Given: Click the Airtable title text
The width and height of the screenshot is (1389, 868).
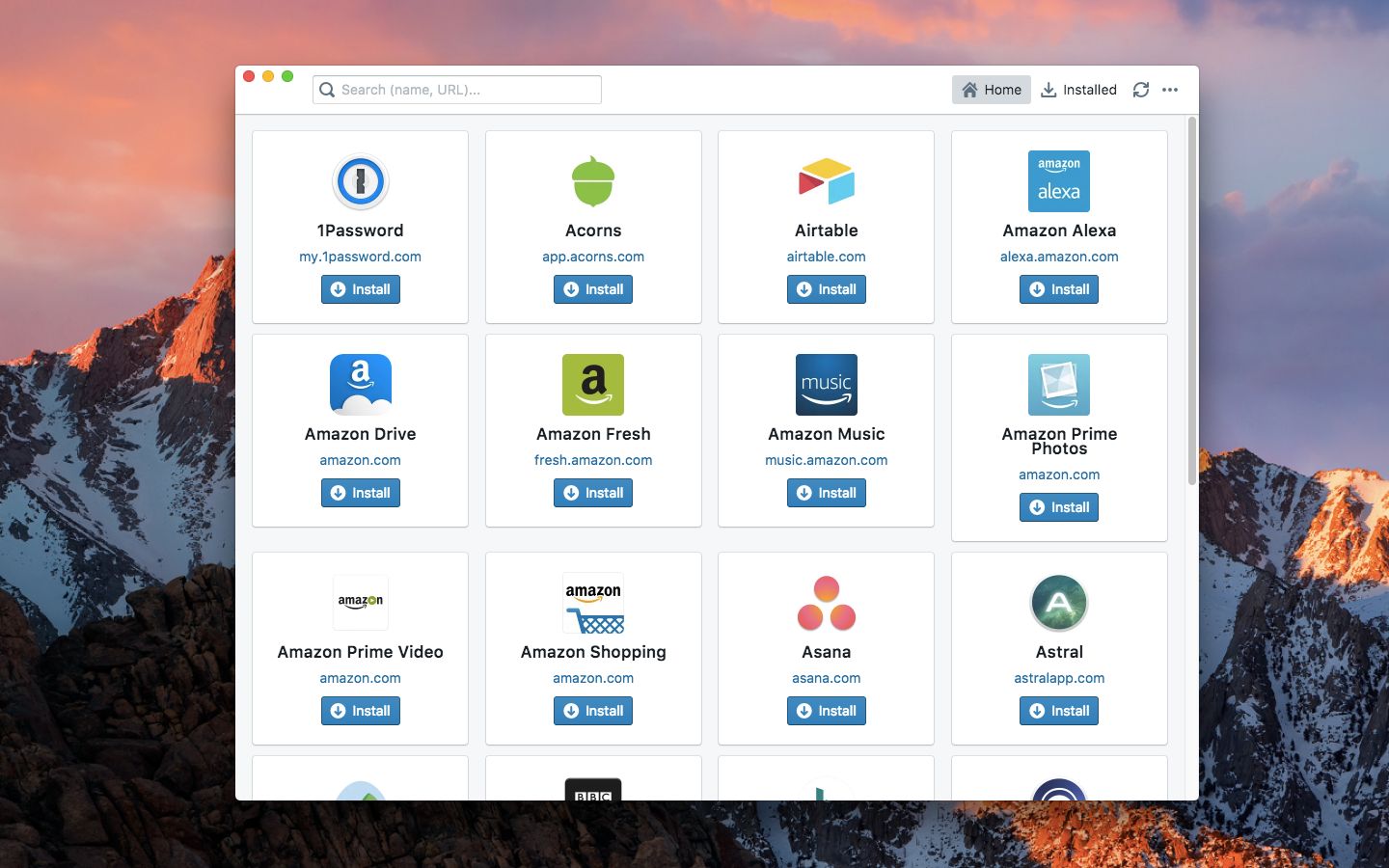Looking at the screenshot, I should pyautogui.click(x=827, y=231).
